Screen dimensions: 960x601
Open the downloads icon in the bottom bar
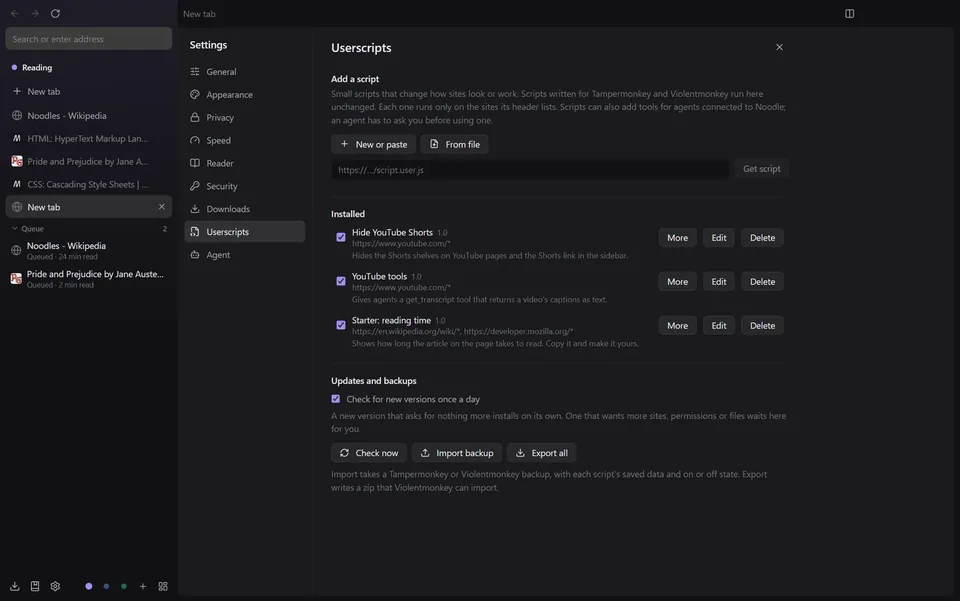click(x=15, y=586)
